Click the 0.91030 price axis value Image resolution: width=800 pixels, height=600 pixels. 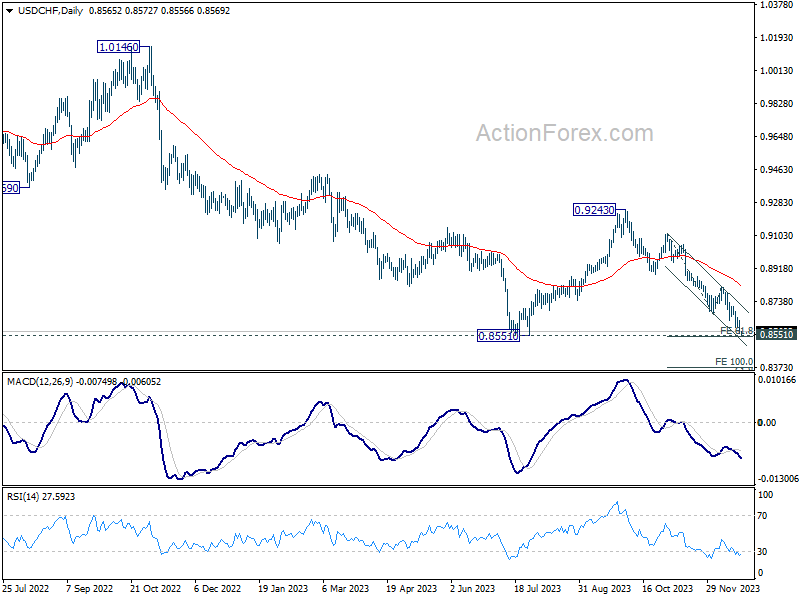pyautogui.click(x=777, y=236)
